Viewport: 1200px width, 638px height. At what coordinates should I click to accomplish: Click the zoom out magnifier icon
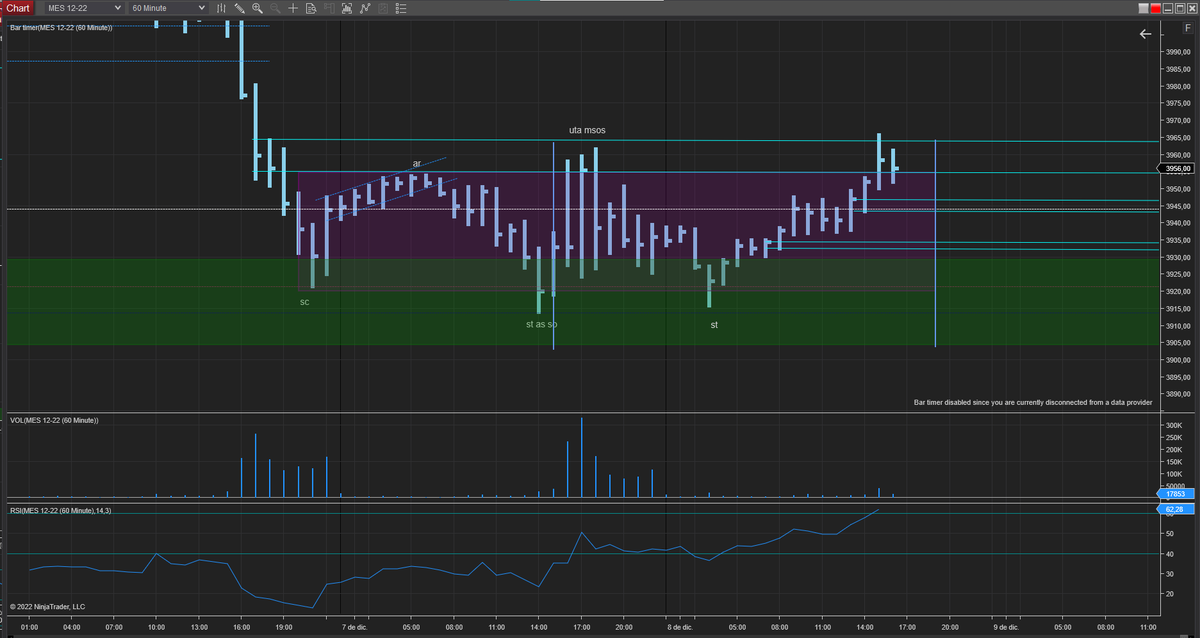point(276,7)
